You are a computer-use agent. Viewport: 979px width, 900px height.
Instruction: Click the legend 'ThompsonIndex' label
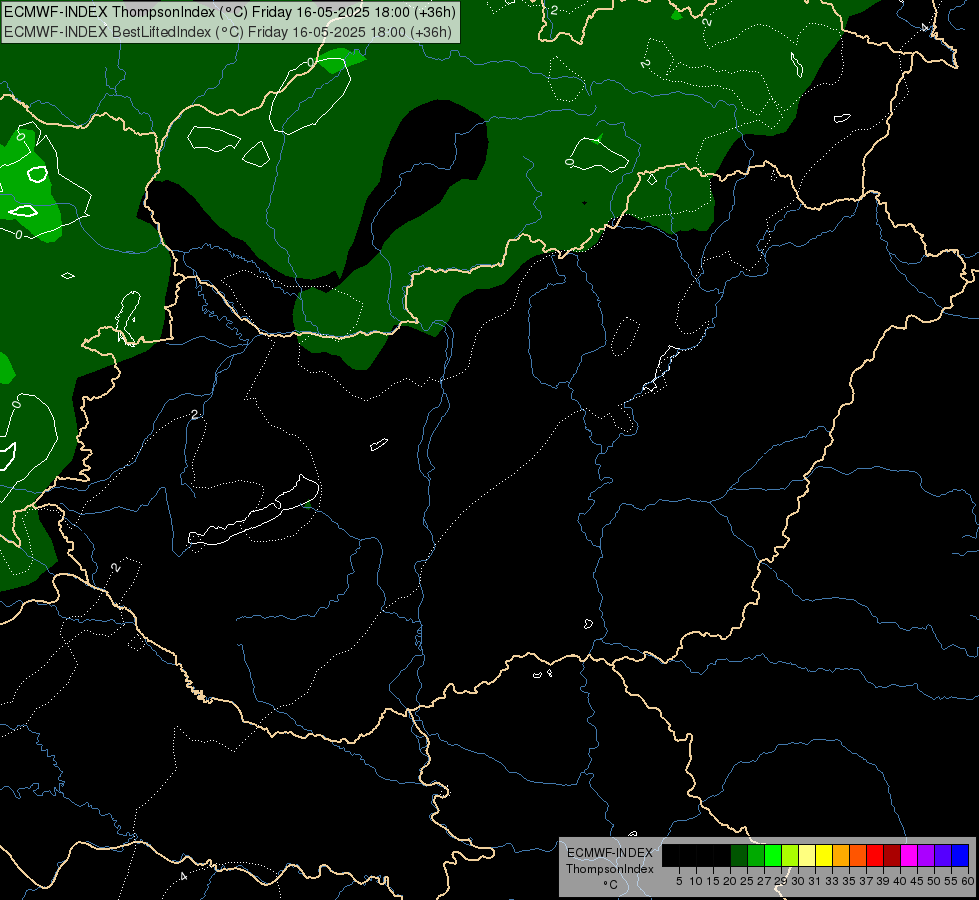pyautogui.click(x=609, y=869)
